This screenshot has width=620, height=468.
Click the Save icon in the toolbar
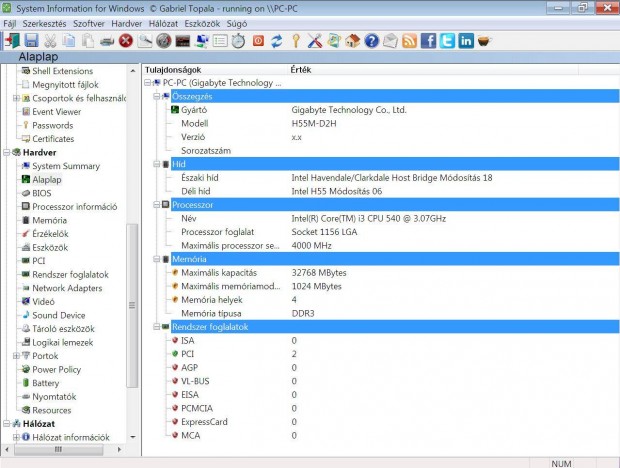pyautogui.click(x=31, y=41)
